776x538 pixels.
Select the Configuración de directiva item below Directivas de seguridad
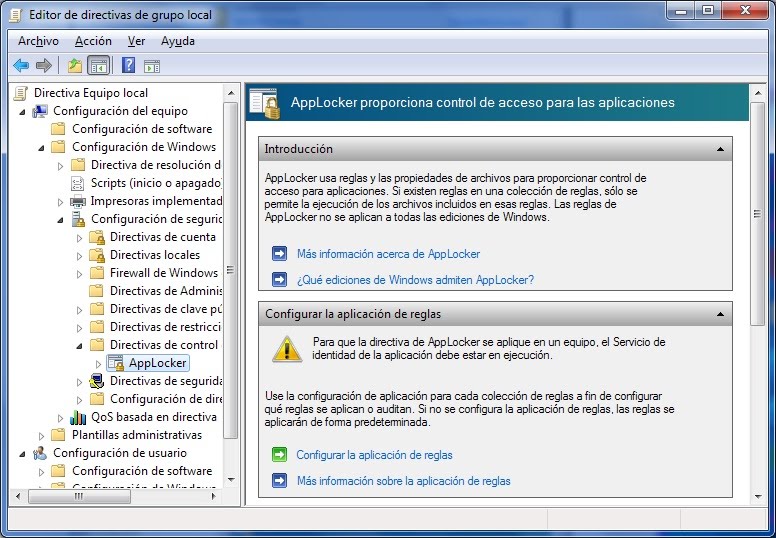[x=166, y=399]
